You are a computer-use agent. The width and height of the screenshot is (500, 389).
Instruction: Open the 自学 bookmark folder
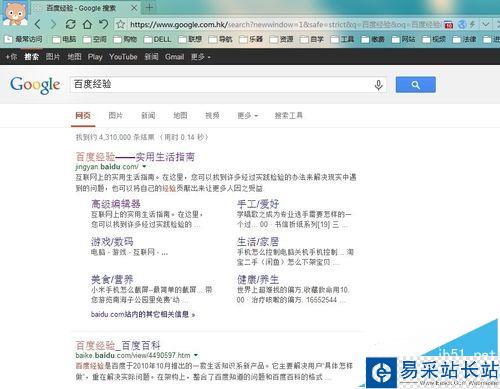click(312, 39)
